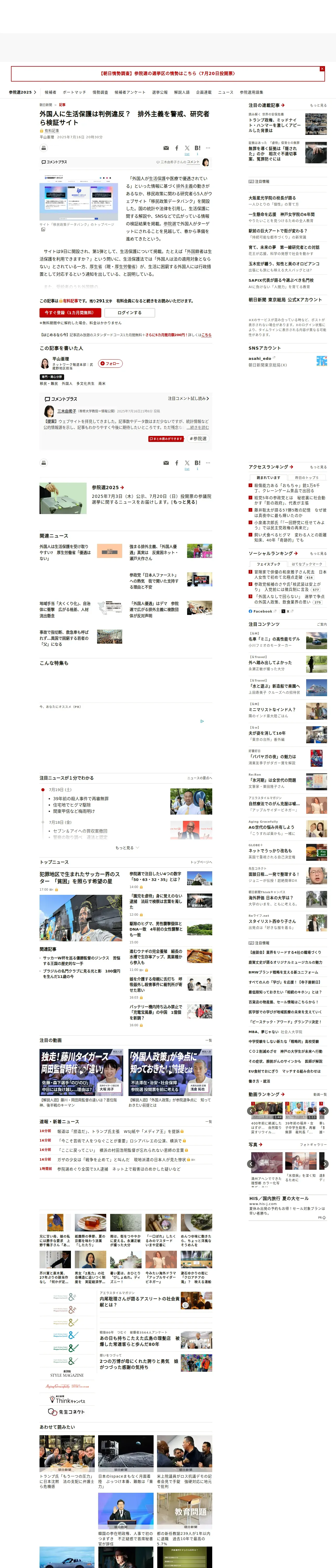Click the コメントプラス speech bubble icon
Image resolution: width=336 pixels, height=1568 pixels.
(x=44, y=162)
